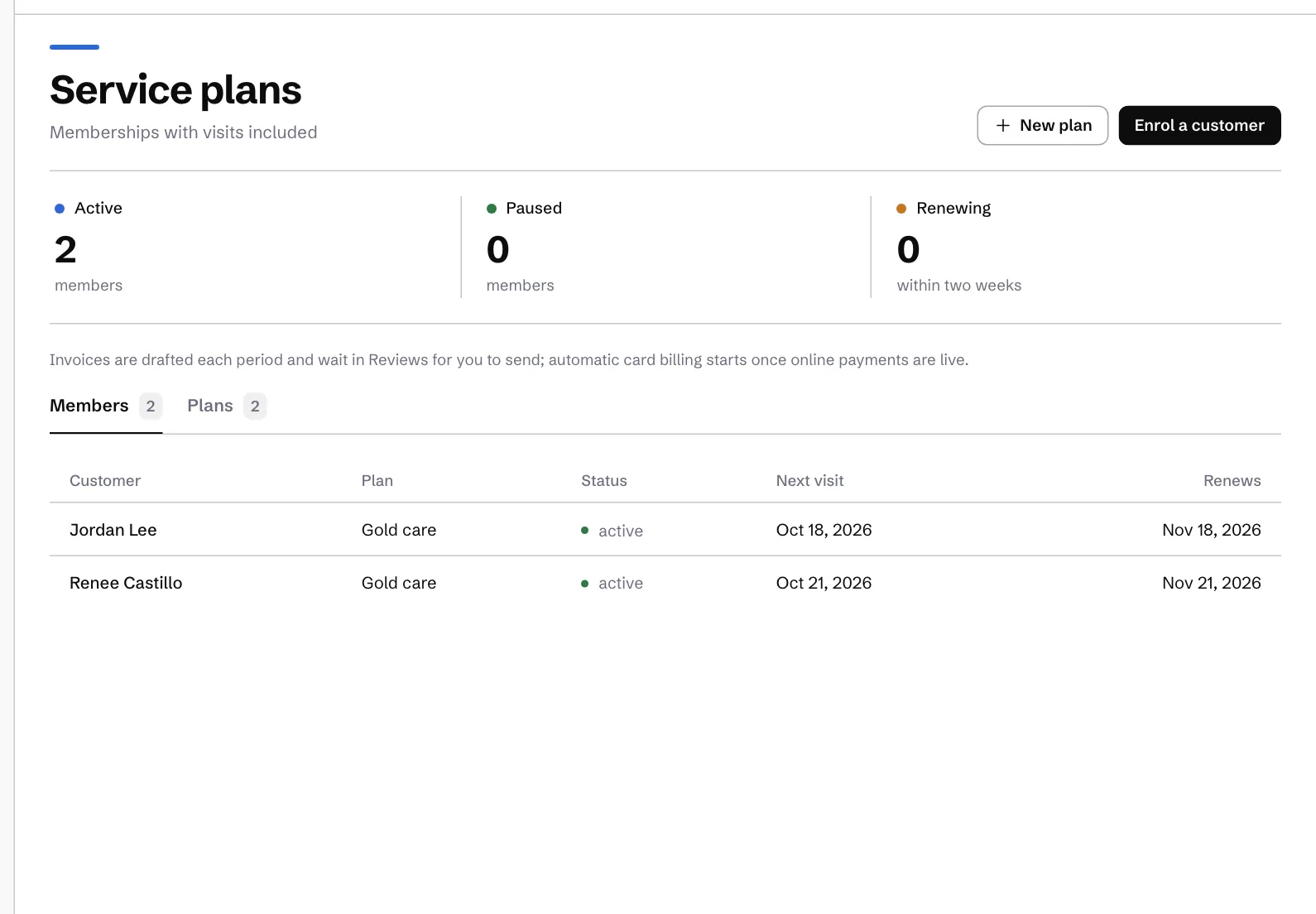
Task: Click the Members tab count badge
Action: 151,406
